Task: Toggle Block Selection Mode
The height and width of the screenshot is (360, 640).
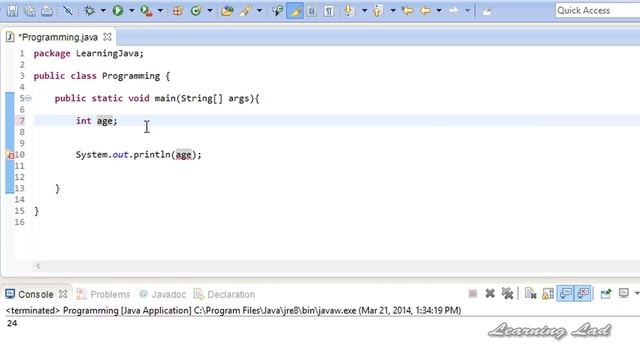Action: point(312,11)
